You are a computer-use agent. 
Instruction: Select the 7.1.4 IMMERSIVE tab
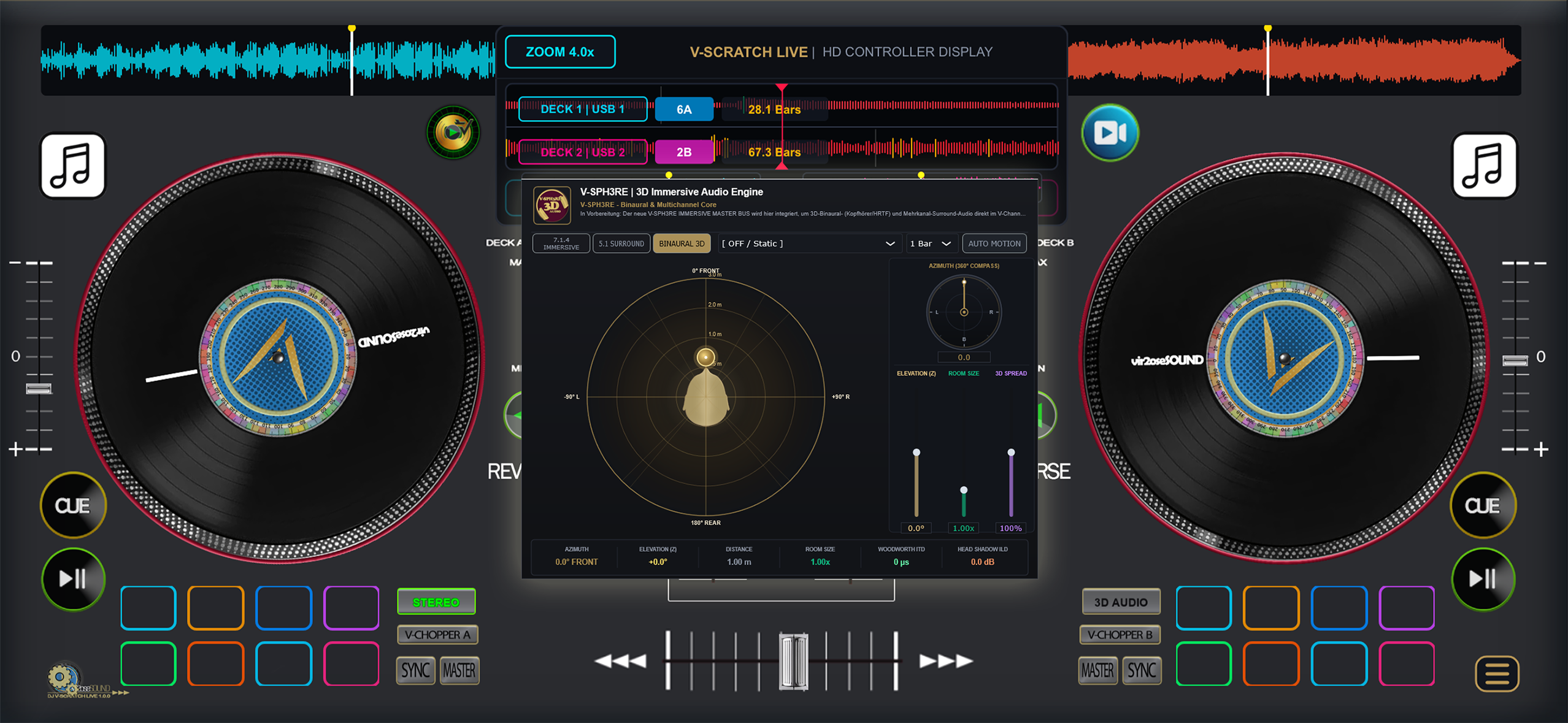[x=561, y=243]
